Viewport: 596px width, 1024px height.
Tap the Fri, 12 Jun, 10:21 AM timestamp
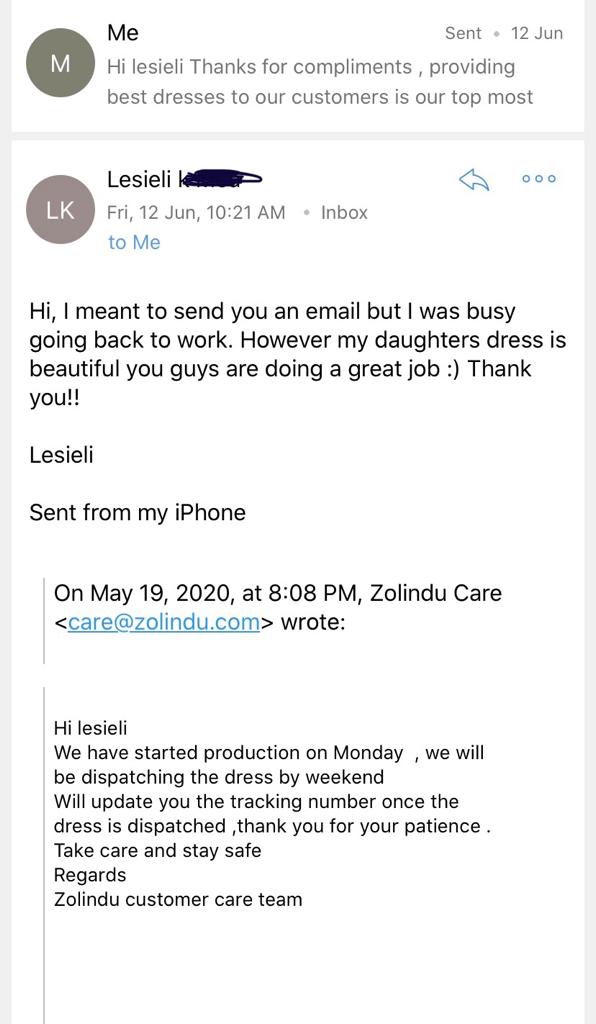(196, 212)
